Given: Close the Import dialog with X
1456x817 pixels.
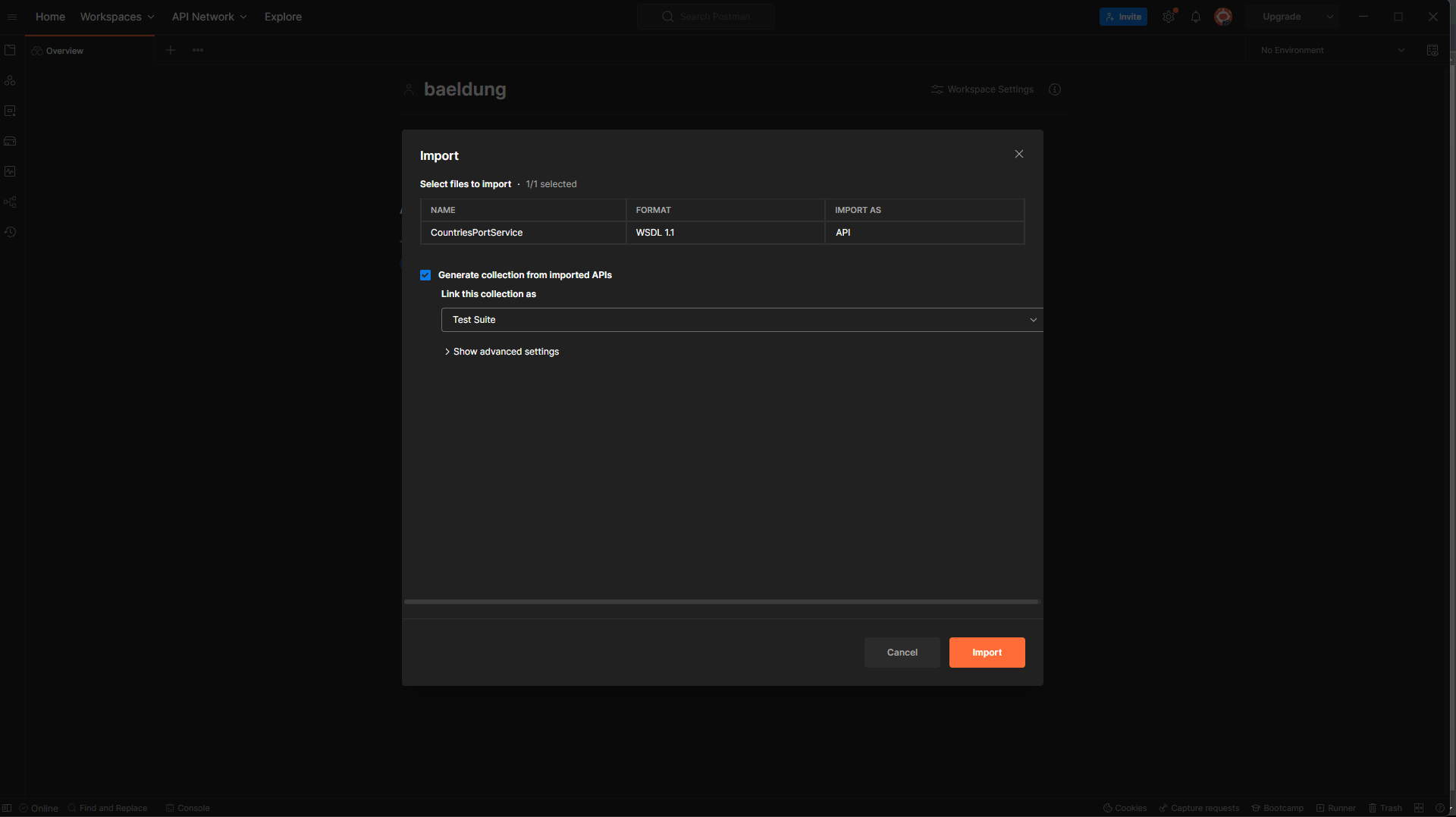Looking at the screenshot, I should point(1019,154).
